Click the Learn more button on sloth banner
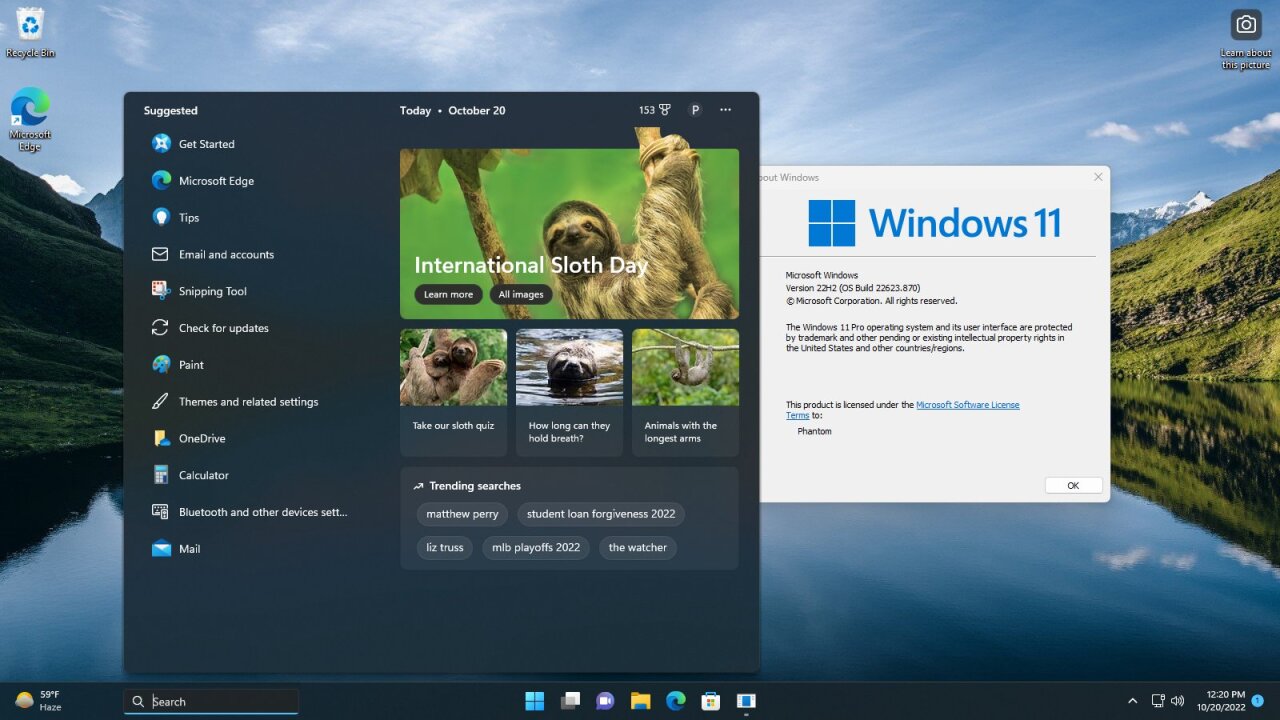The height and width of the screenshot is (720, 1280). (448, 294)
